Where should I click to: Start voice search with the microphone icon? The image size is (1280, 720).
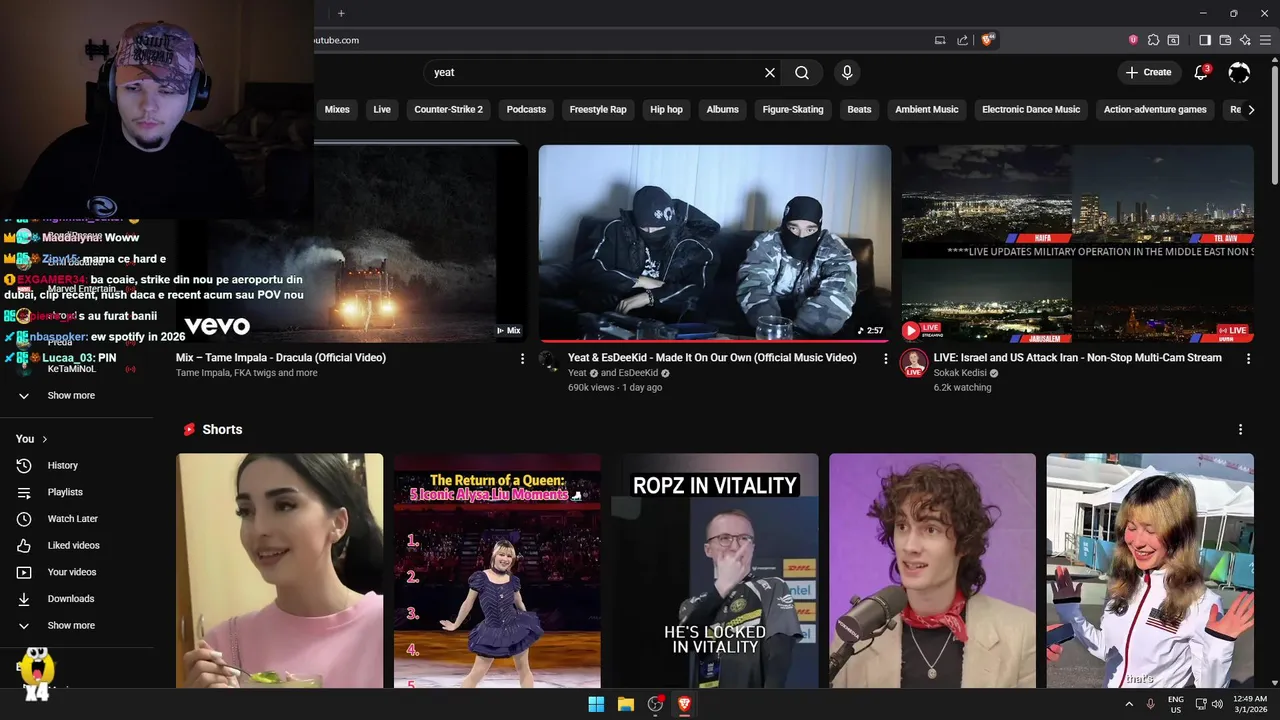point(847,72)
